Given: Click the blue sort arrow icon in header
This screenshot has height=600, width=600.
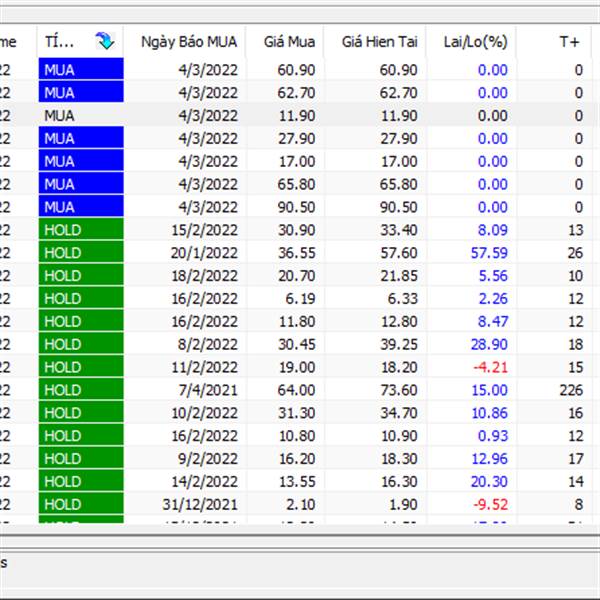Looking at the screenshot, I should [105, 41].
